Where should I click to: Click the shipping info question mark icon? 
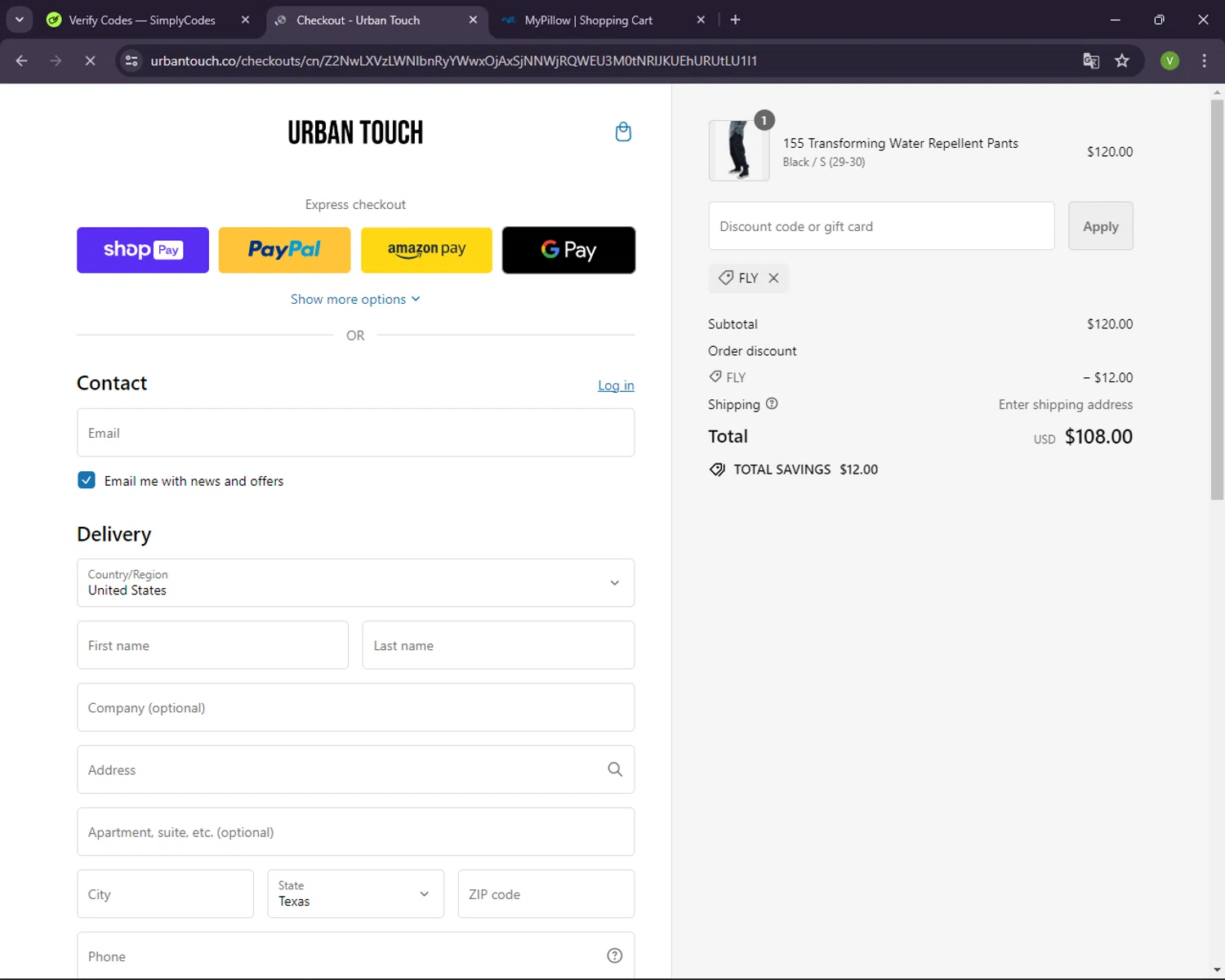coord(772,403)
